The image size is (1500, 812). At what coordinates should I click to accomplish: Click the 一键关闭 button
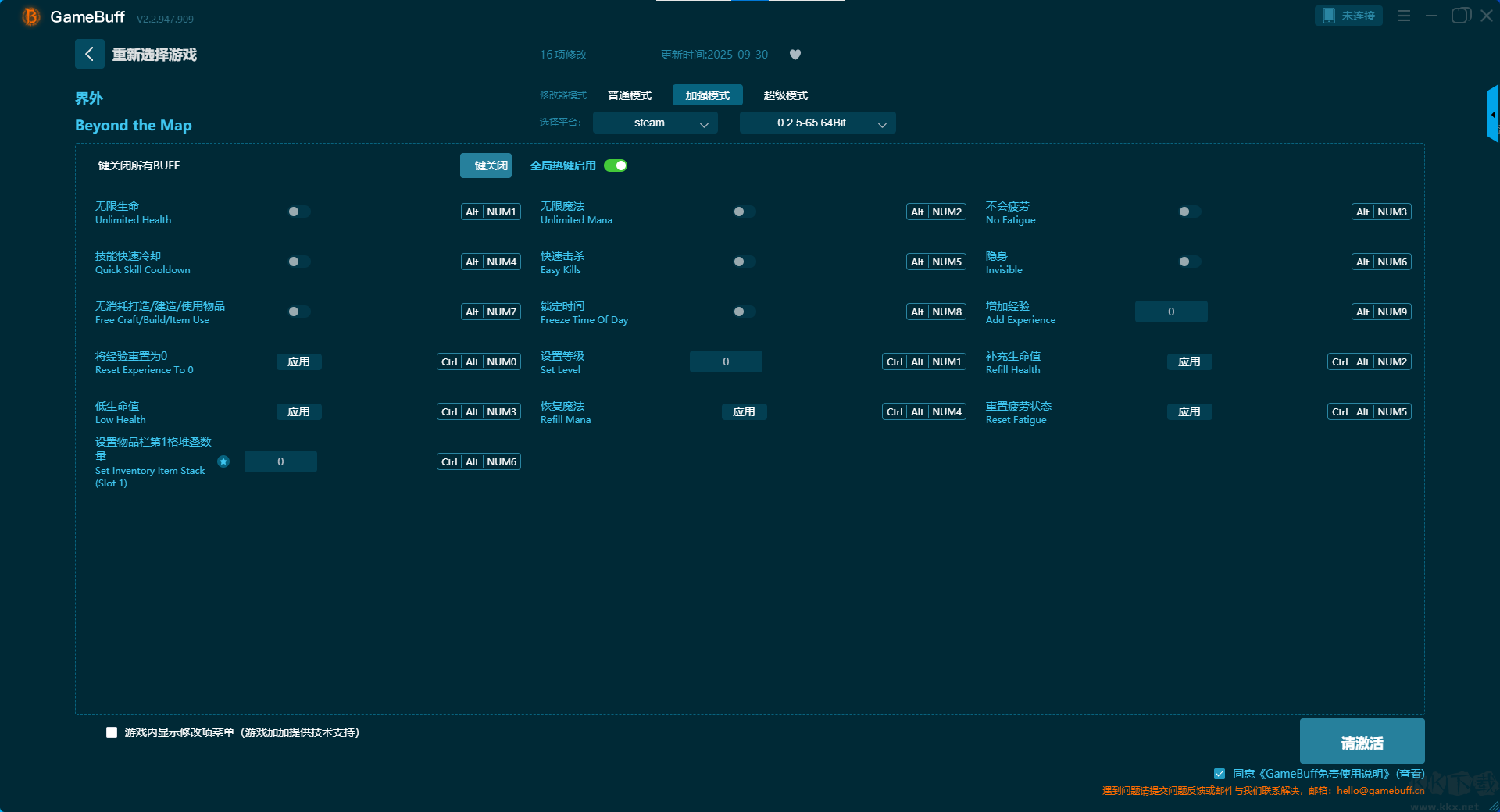point(485,166)
